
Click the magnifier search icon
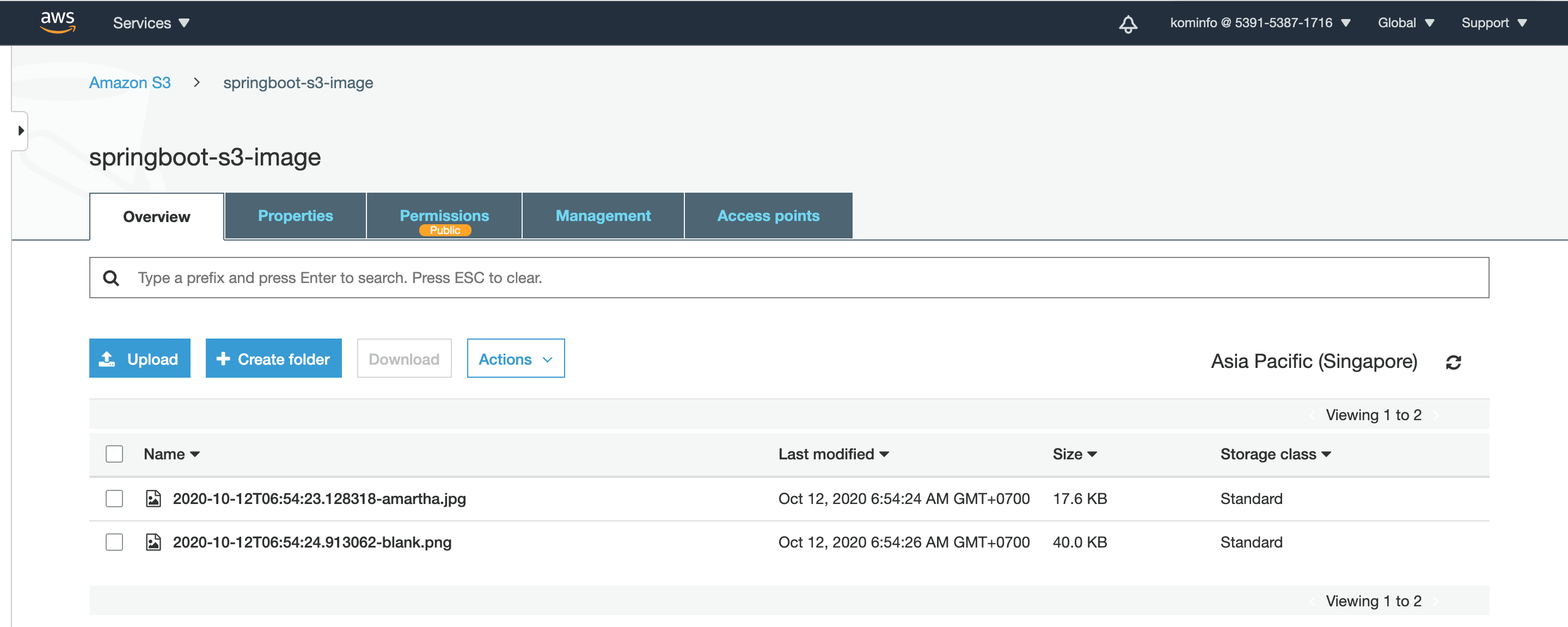point(111,278)
